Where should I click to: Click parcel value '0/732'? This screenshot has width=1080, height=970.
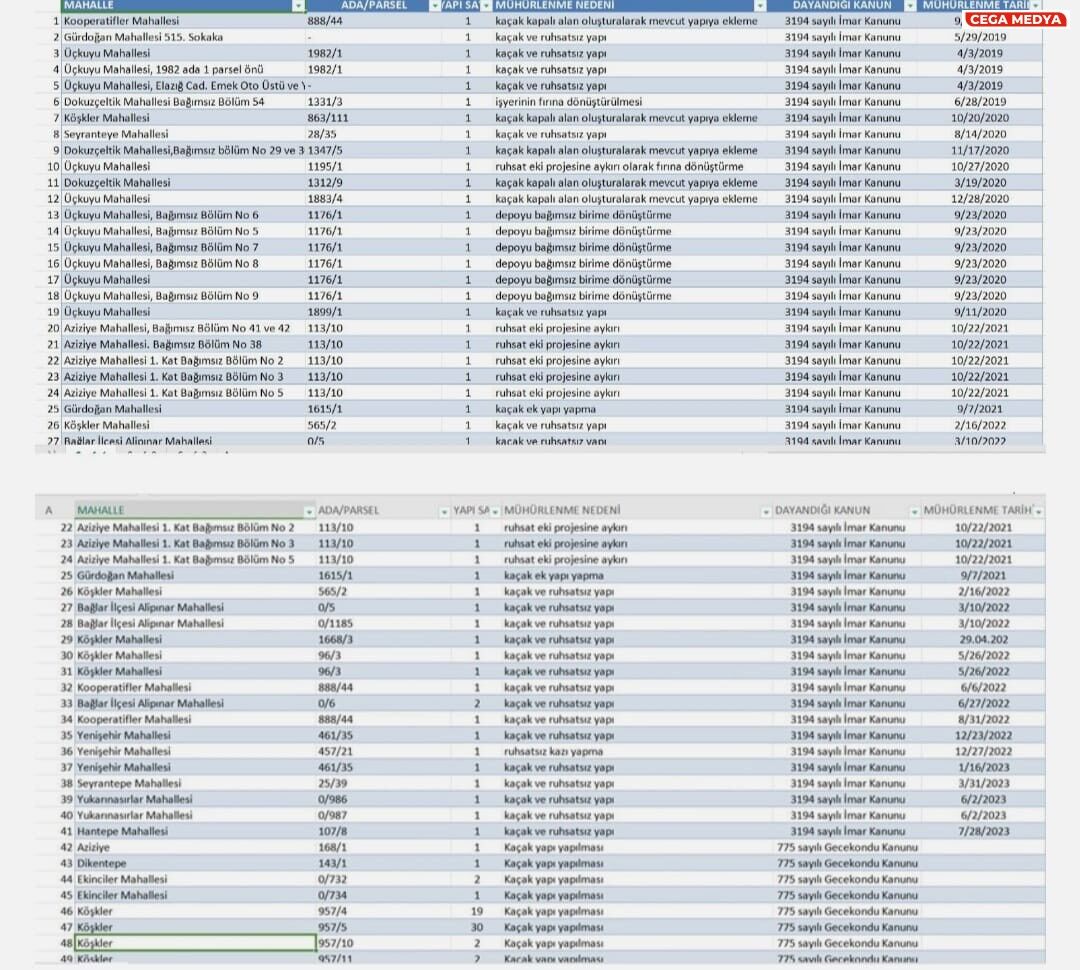pyautogui.click(x=333, y=880)
